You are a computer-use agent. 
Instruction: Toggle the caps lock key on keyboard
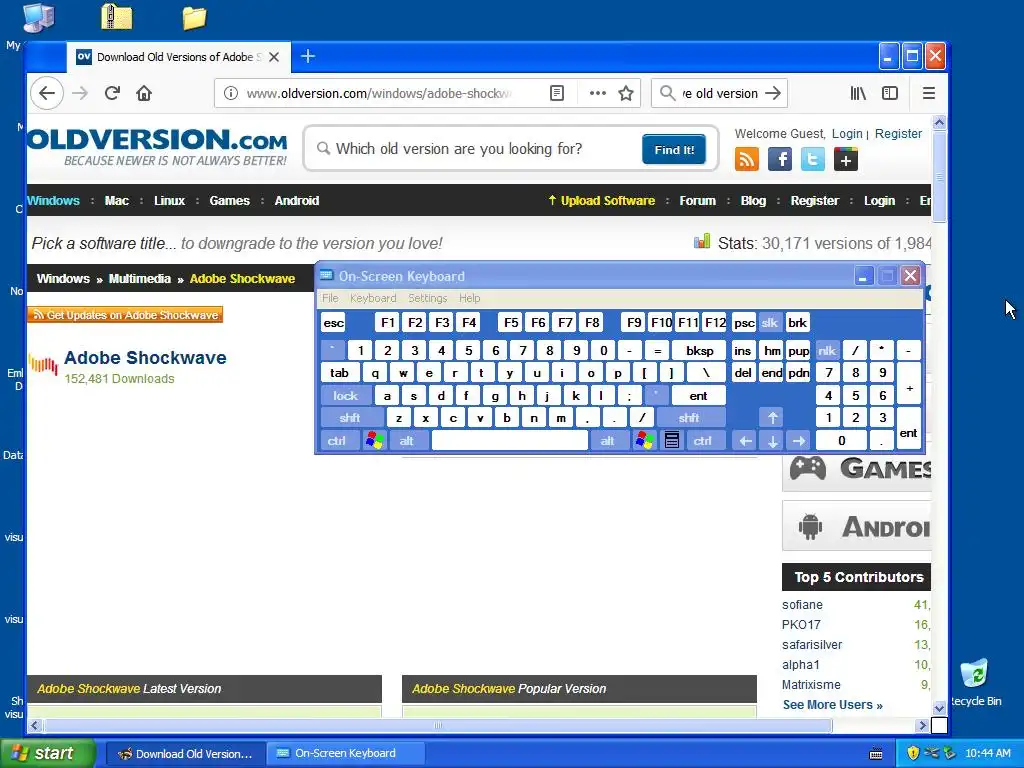(346, 396)
